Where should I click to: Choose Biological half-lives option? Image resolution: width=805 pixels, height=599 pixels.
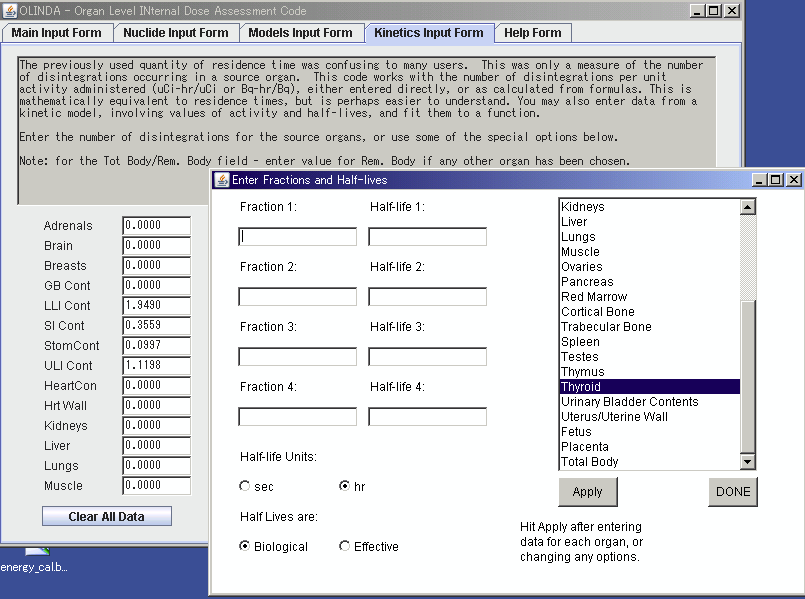click(x=245, y=547)
